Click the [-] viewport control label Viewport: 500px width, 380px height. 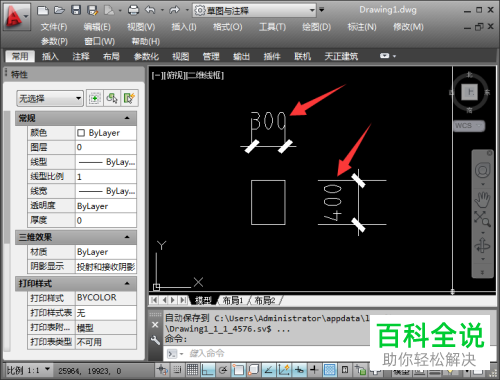(157, 76)
